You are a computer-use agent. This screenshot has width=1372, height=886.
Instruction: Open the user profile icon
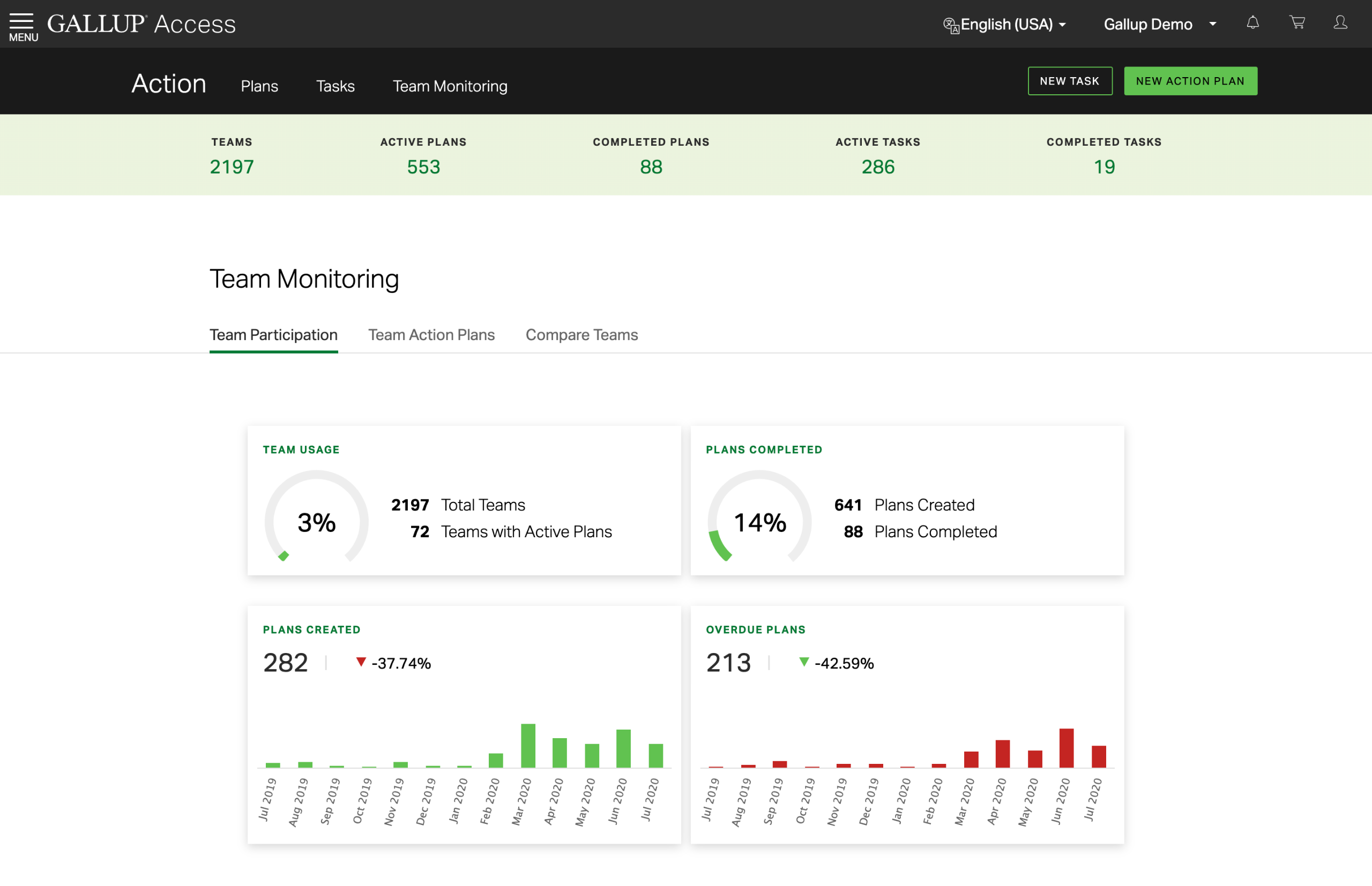coord(1341,23)
